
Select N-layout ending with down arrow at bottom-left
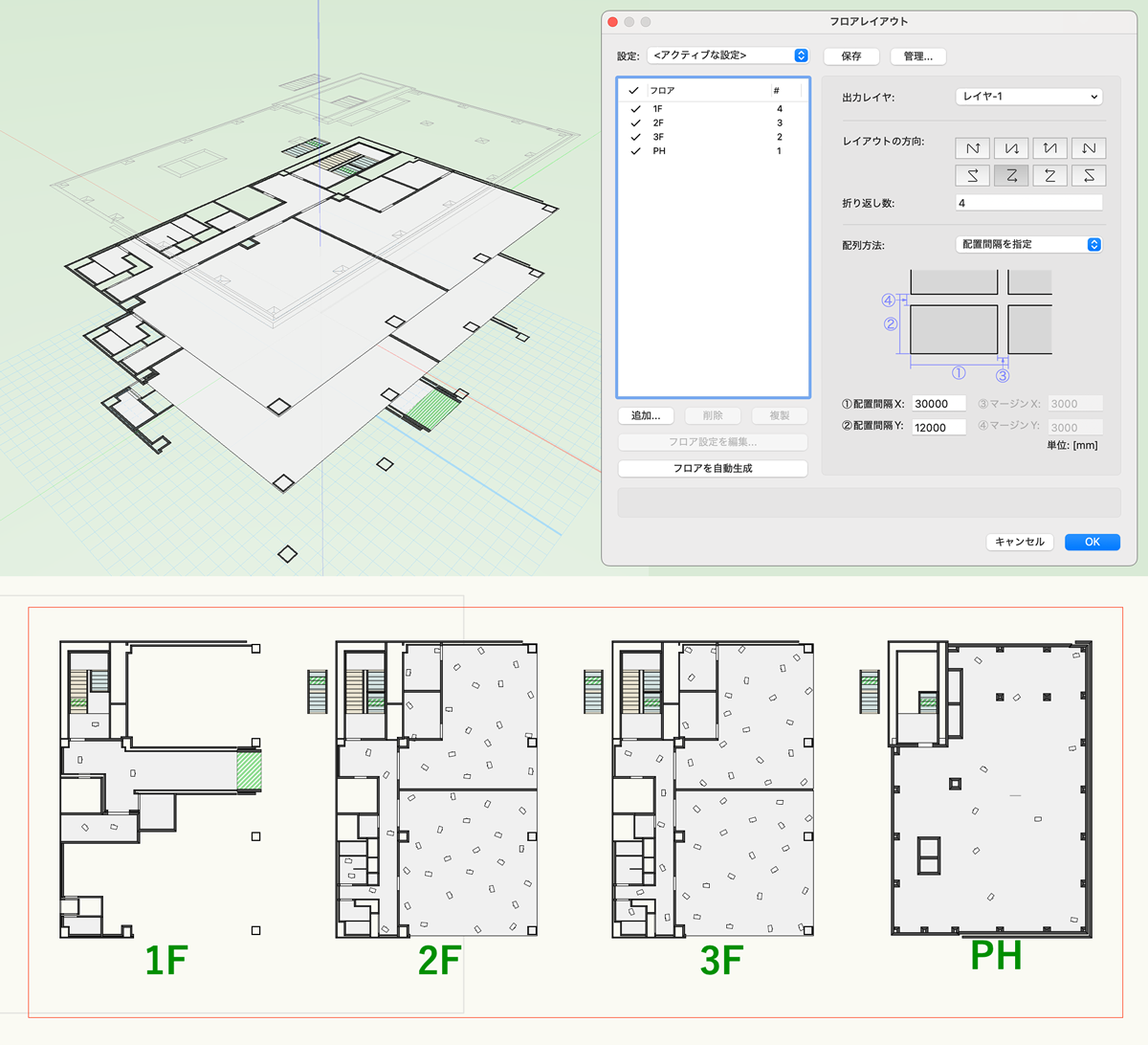1089,148
